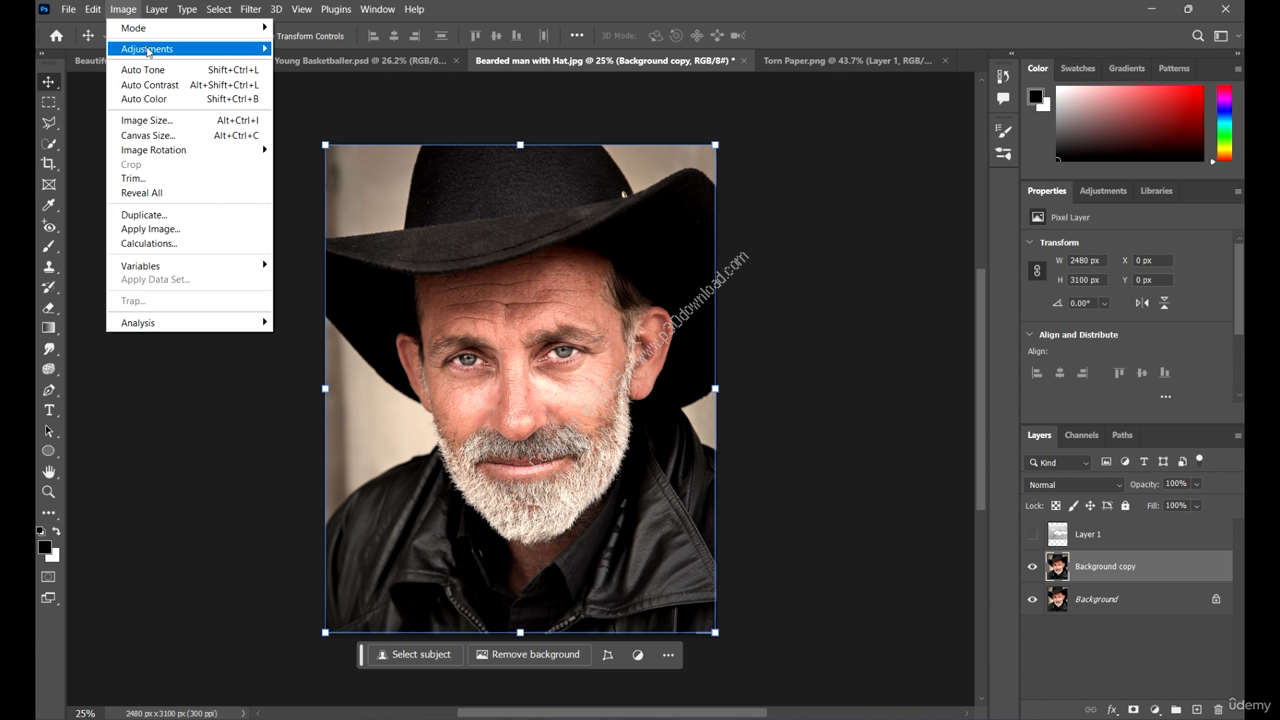Click the transform Width input field
This screenshot has width=1280, height=720.
[1088, 261]
